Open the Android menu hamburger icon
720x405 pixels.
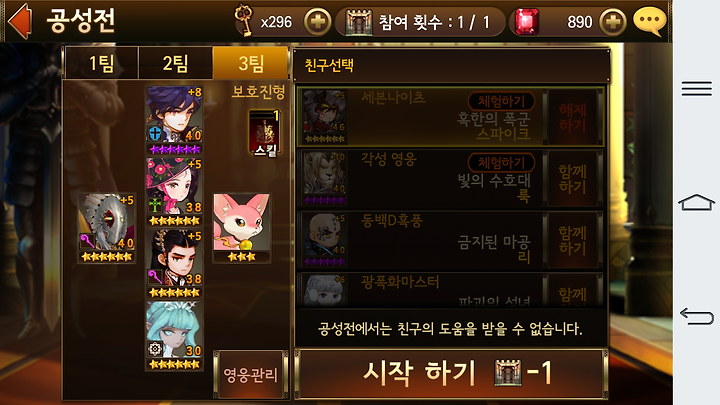click(x=697, y=88)
